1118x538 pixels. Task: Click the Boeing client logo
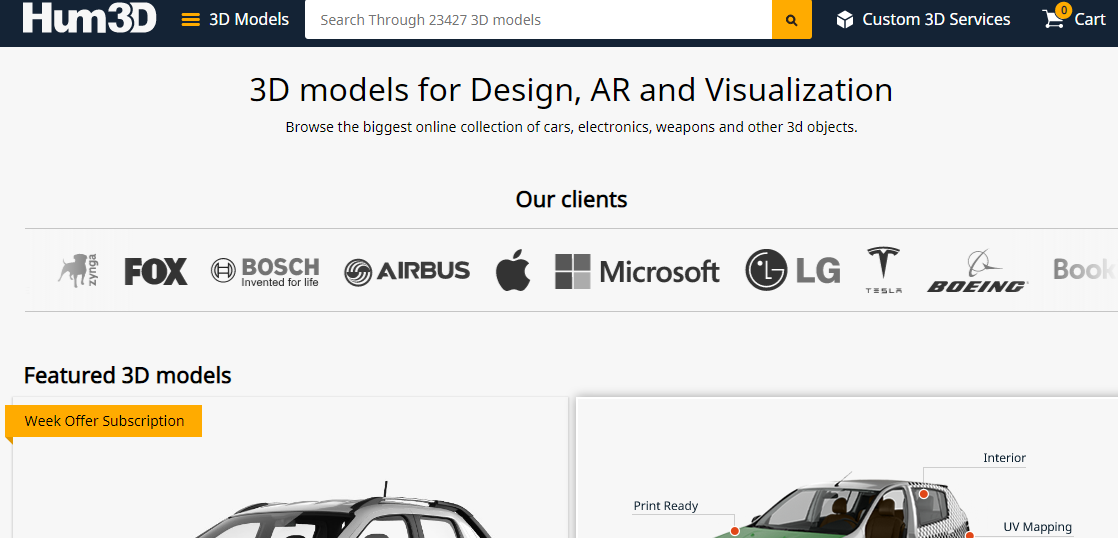pos(977,271)
